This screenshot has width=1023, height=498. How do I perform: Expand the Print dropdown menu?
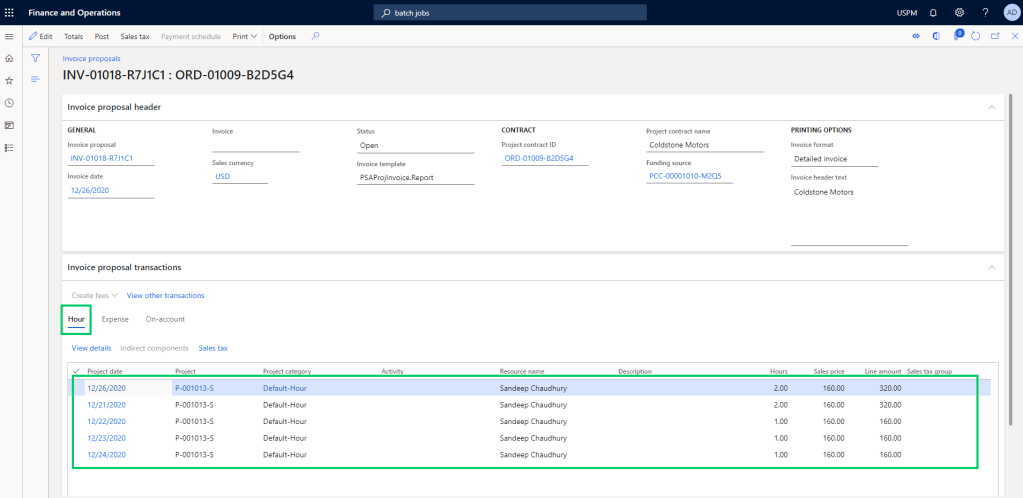point(244,36)
